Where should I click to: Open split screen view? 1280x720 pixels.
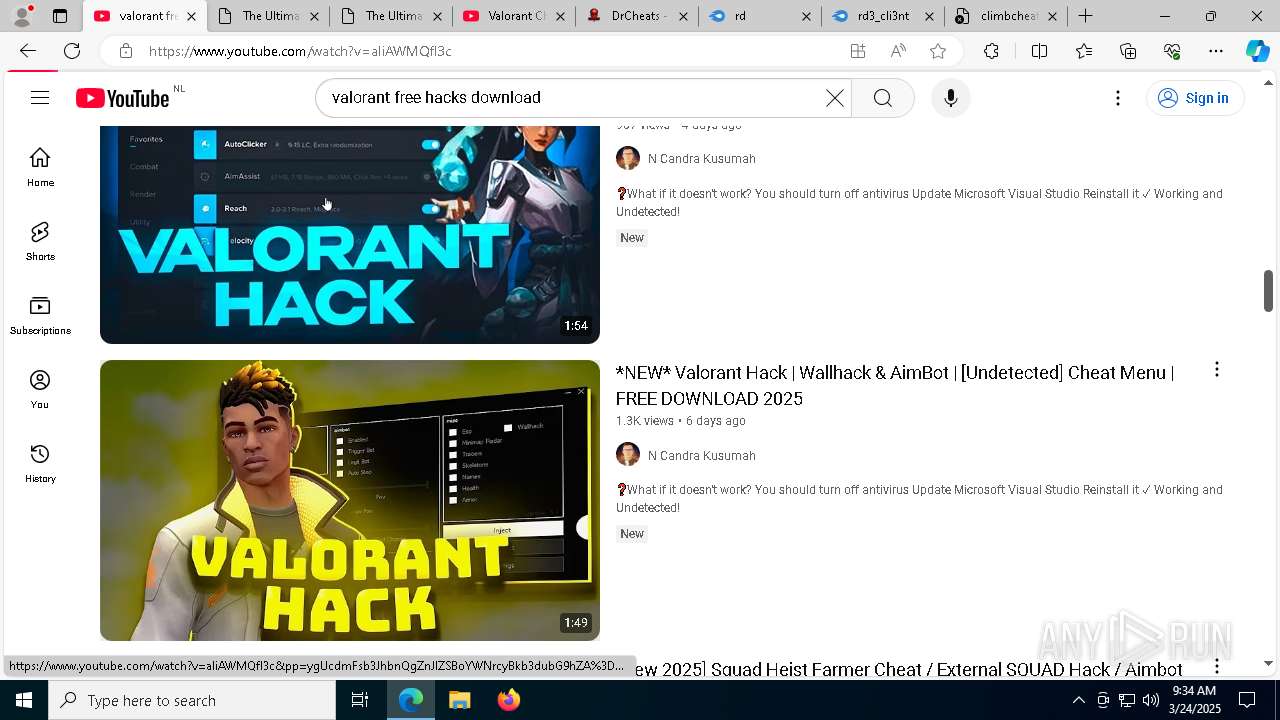click(1039, 51)
